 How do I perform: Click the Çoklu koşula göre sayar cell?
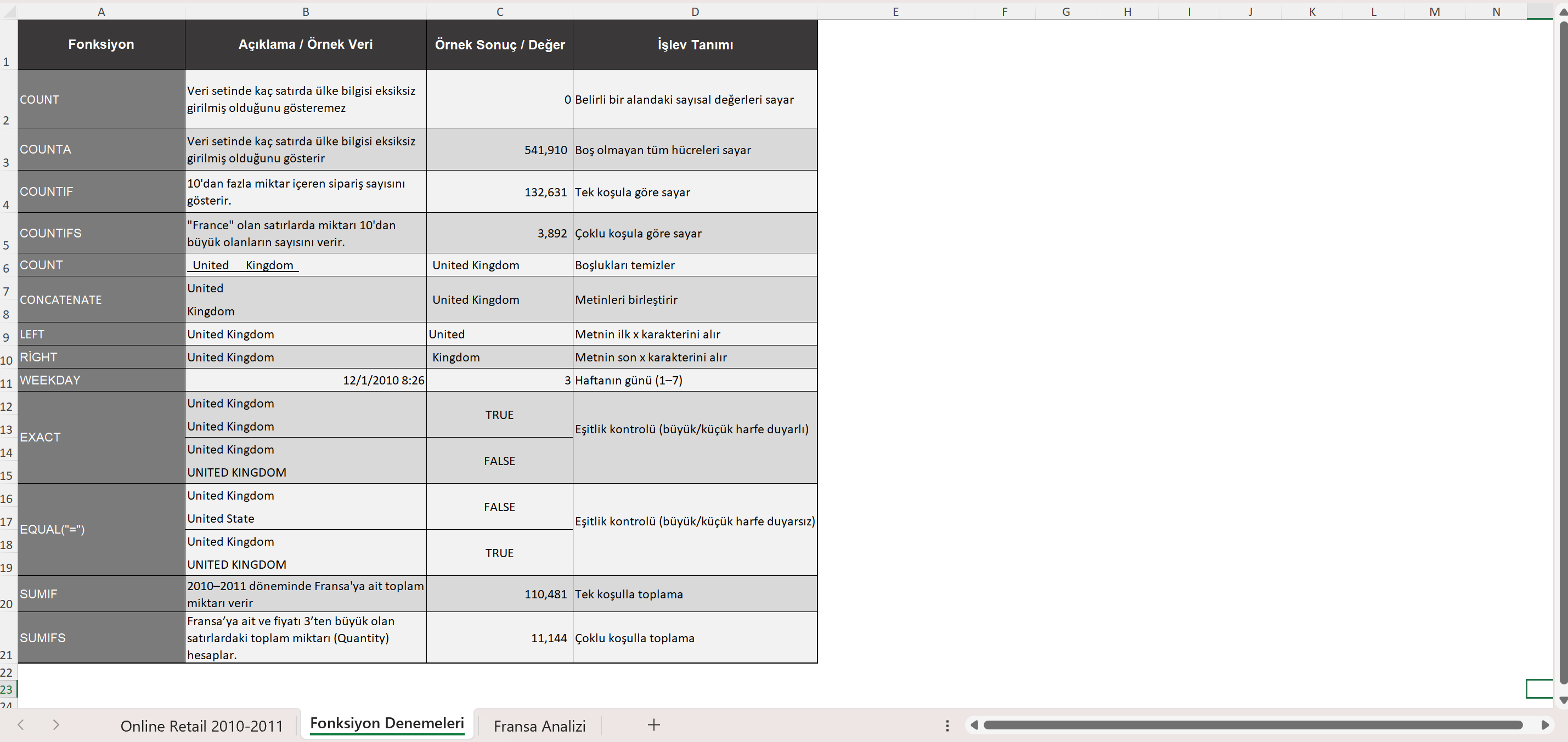(695, 233)
